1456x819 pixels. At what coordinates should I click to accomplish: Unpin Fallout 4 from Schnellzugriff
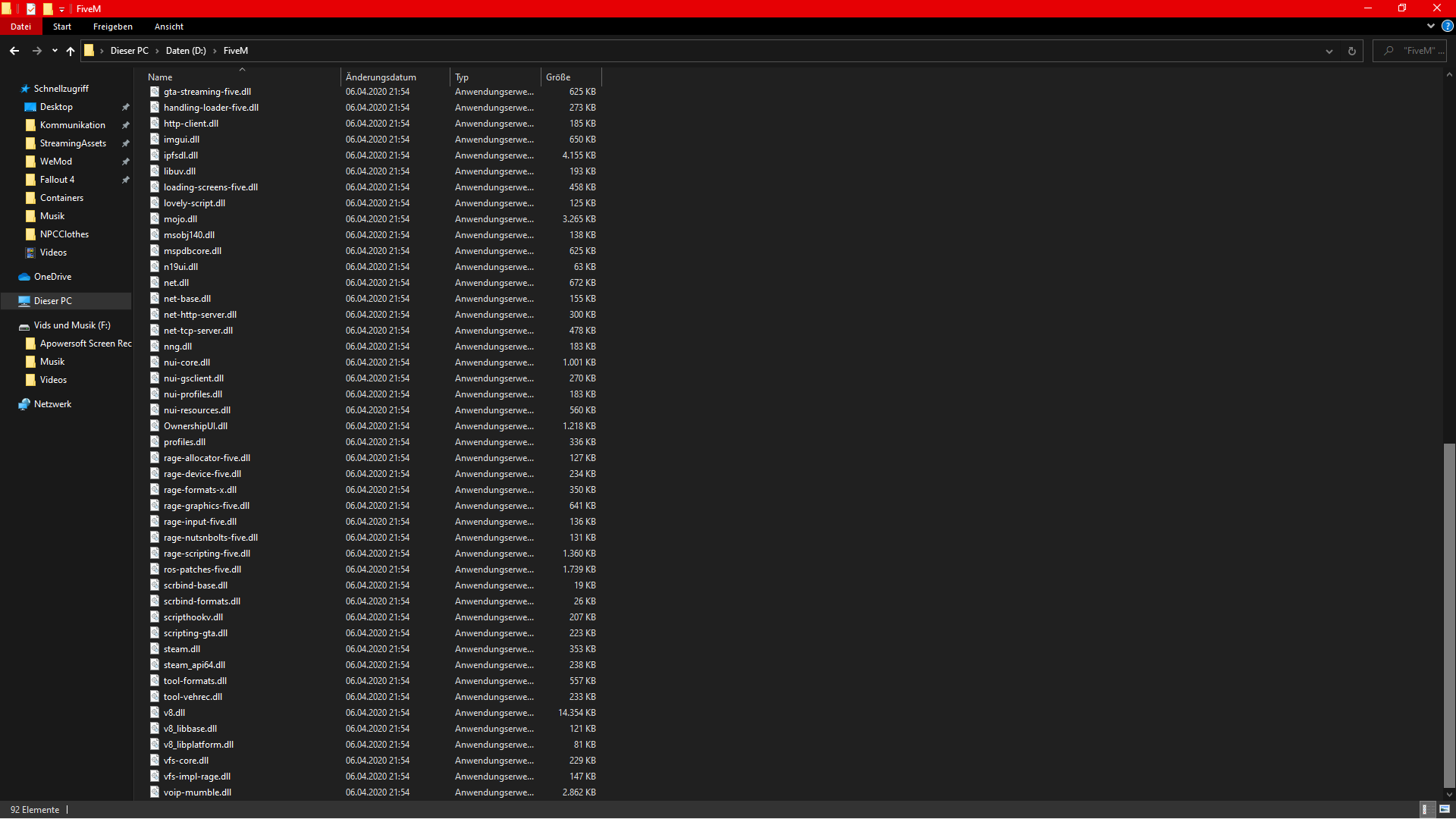point(125,180)
